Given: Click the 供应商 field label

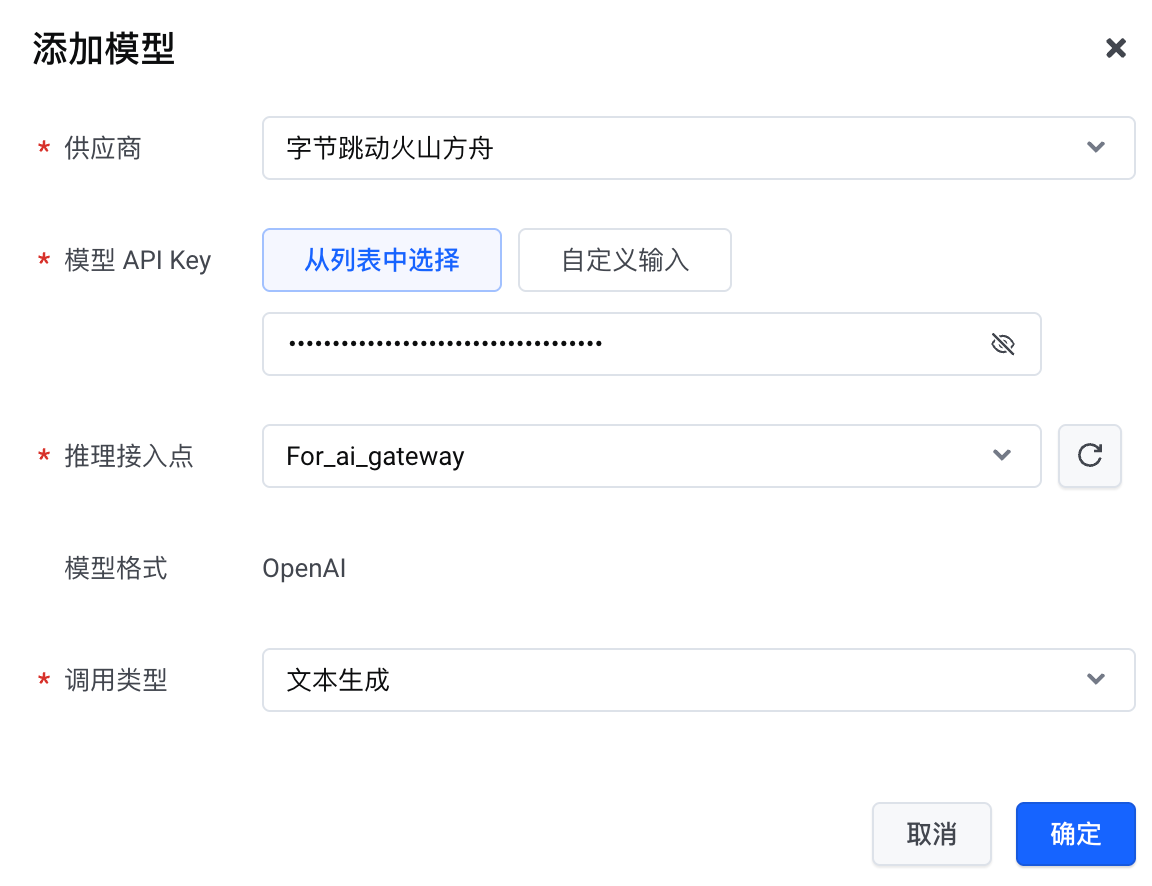Looking at the screenshot, I should (x=102, y=149).
